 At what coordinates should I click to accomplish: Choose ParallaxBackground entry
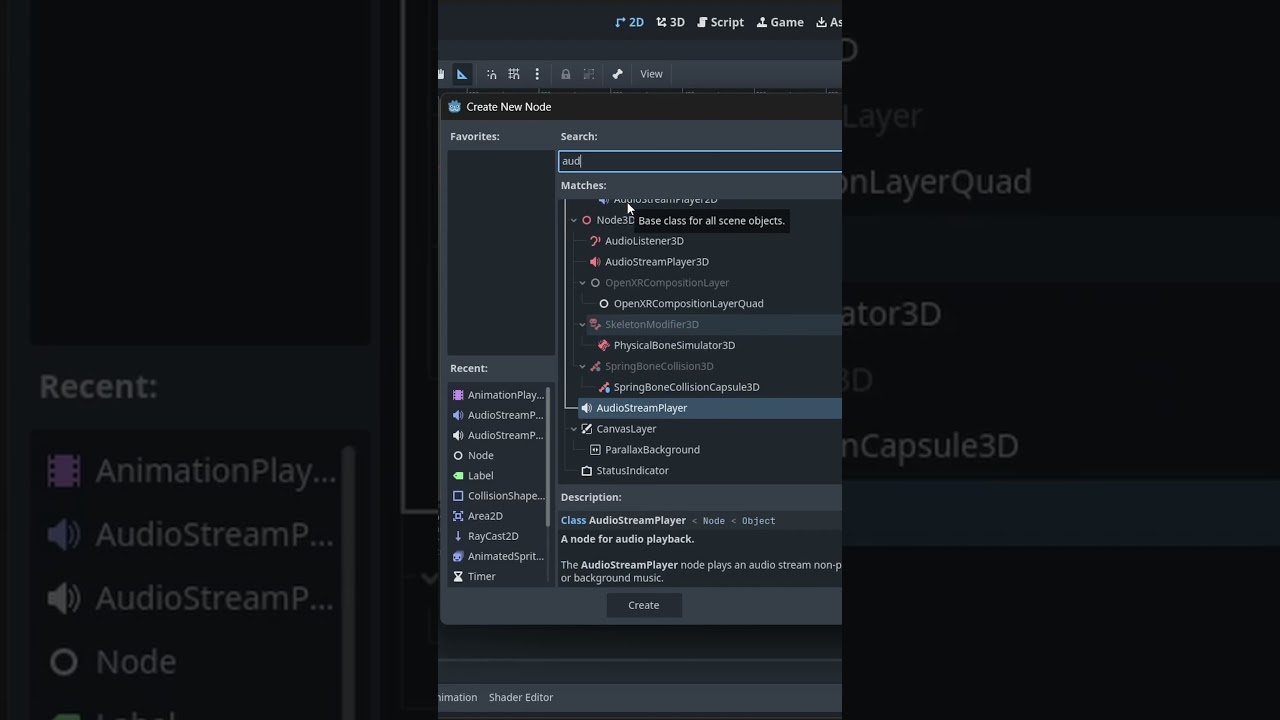pos(652,450)
